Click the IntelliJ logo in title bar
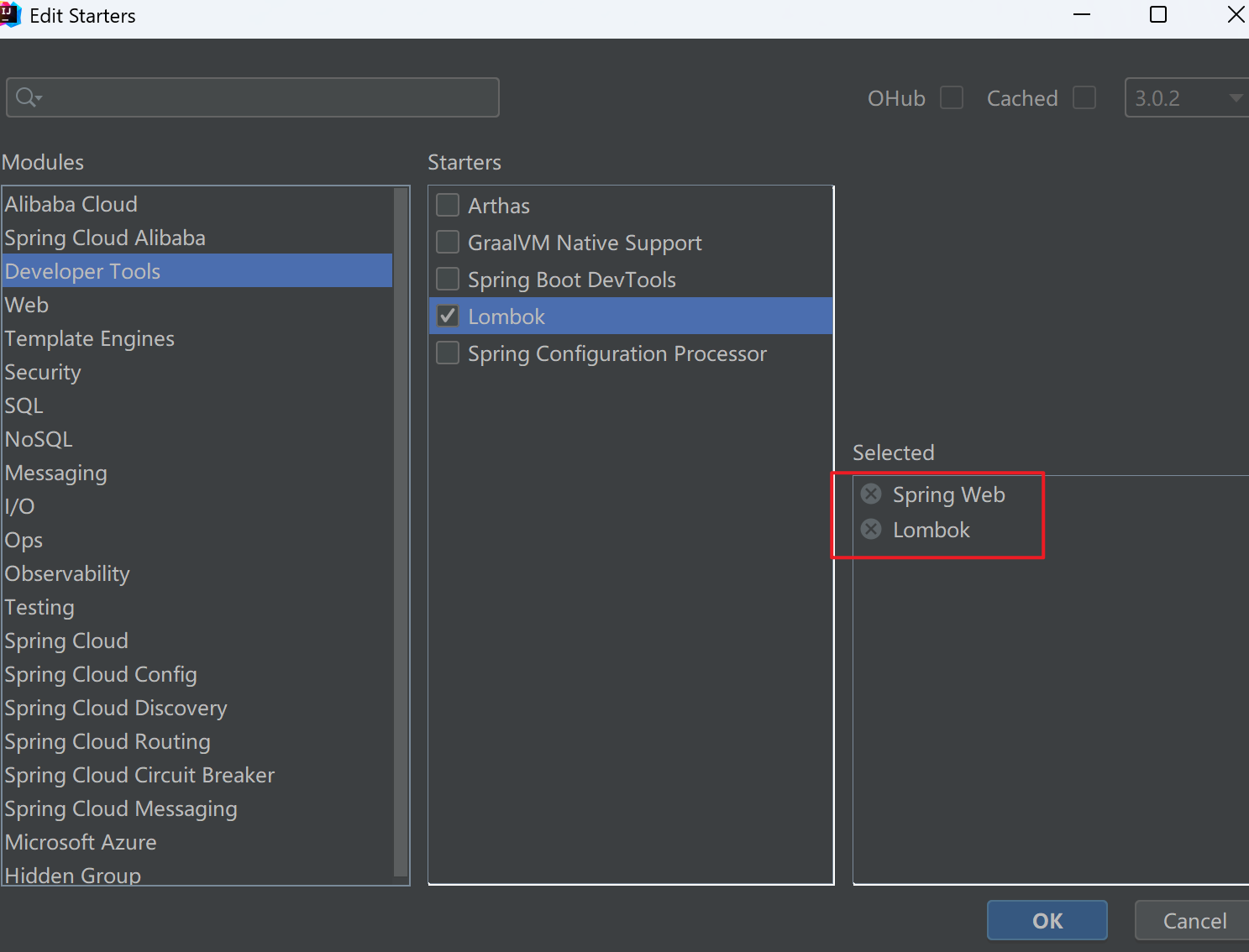 [x=10, y=15]
